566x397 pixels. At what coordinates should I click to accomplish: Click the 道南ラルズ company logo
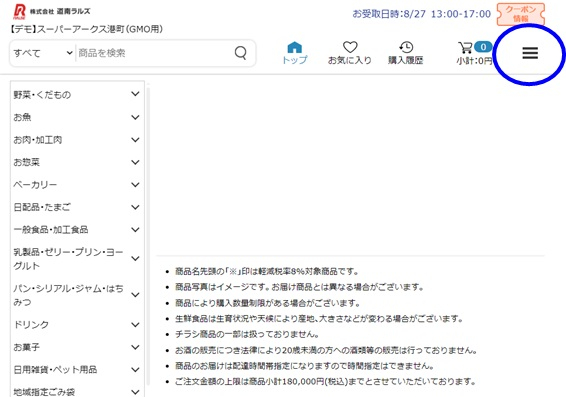[52, 12]
